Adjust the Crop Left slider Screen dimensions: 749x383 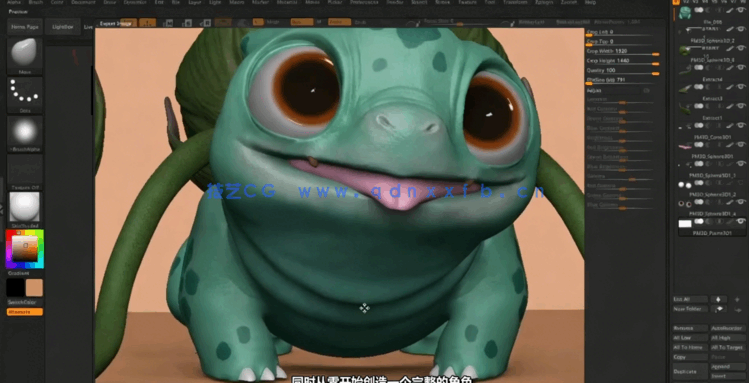pyautogui.click(x=623, y=32)
